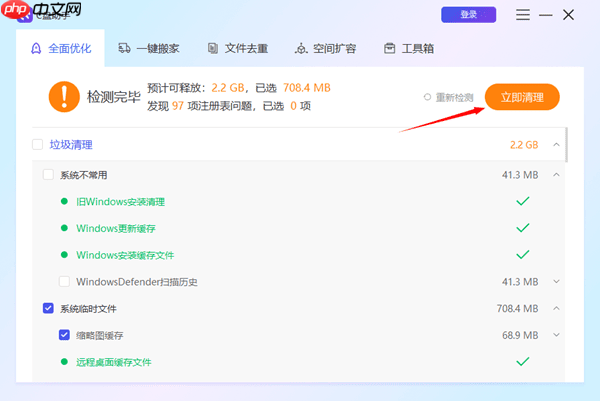600x401 pixels.
Task: Minimize the window
Action: [545, 15]
